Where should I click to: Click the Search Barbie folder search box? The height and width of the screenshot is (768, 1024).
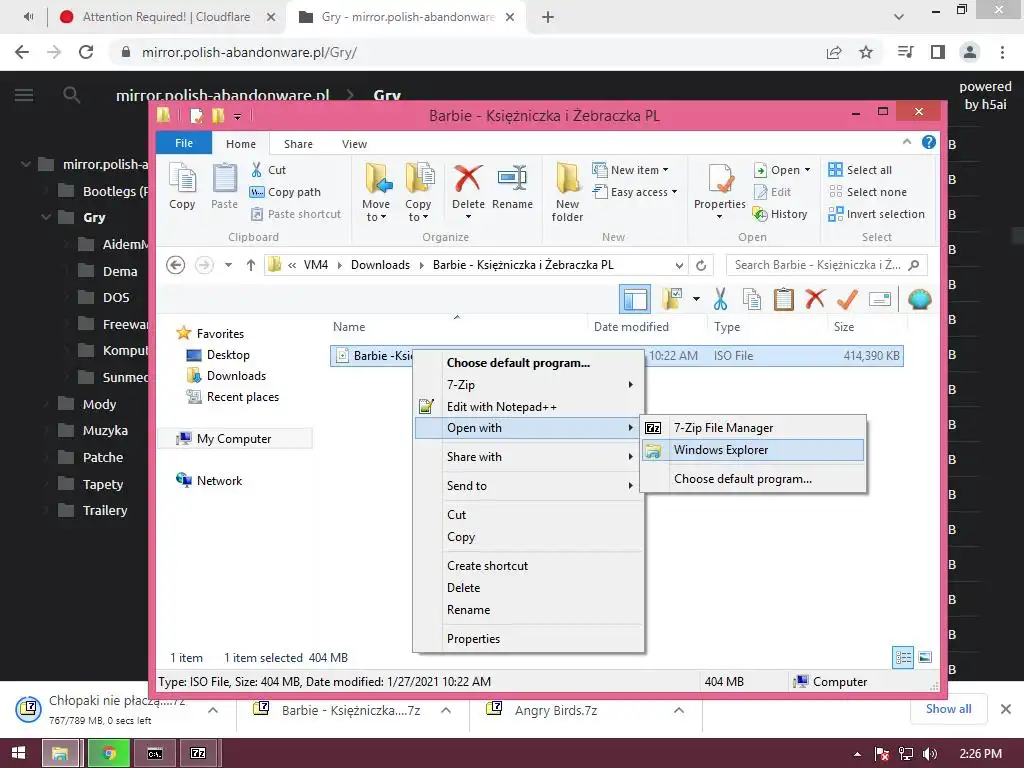pos(826,265)
